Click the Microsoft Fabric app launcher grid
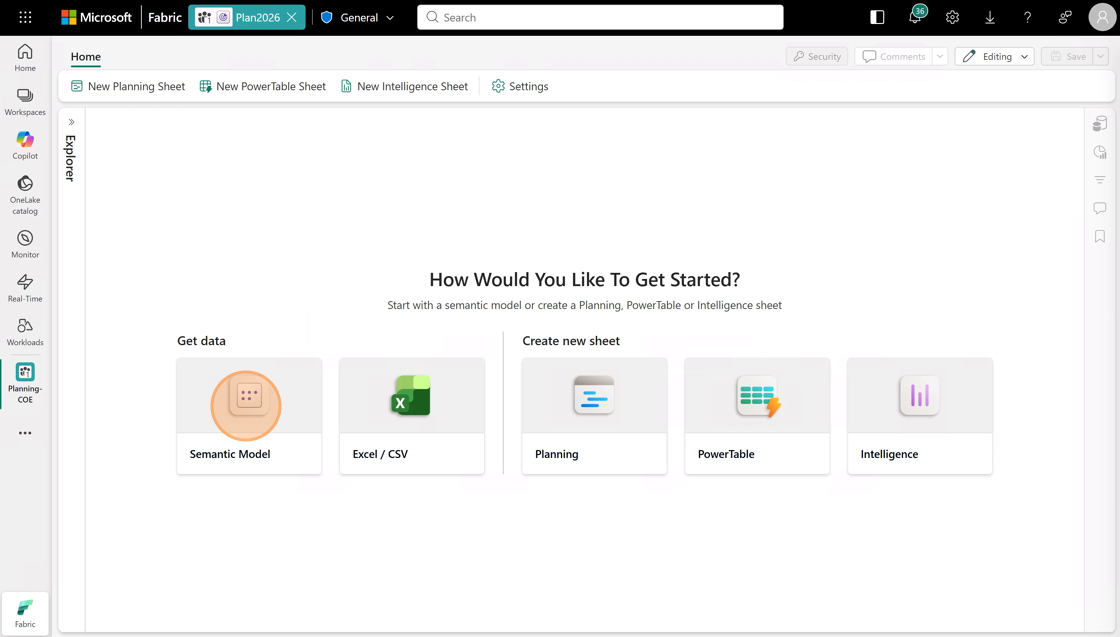The height and width of the screenshot is (637, 1120). (25, 17)
